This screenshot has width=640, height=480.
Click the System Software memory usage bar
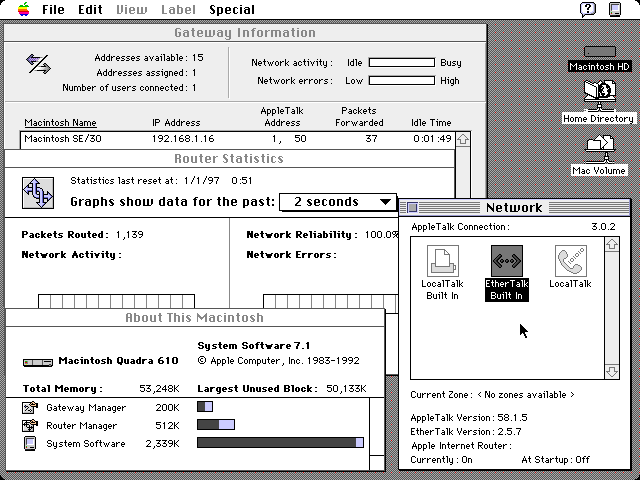tap(280, 443)
